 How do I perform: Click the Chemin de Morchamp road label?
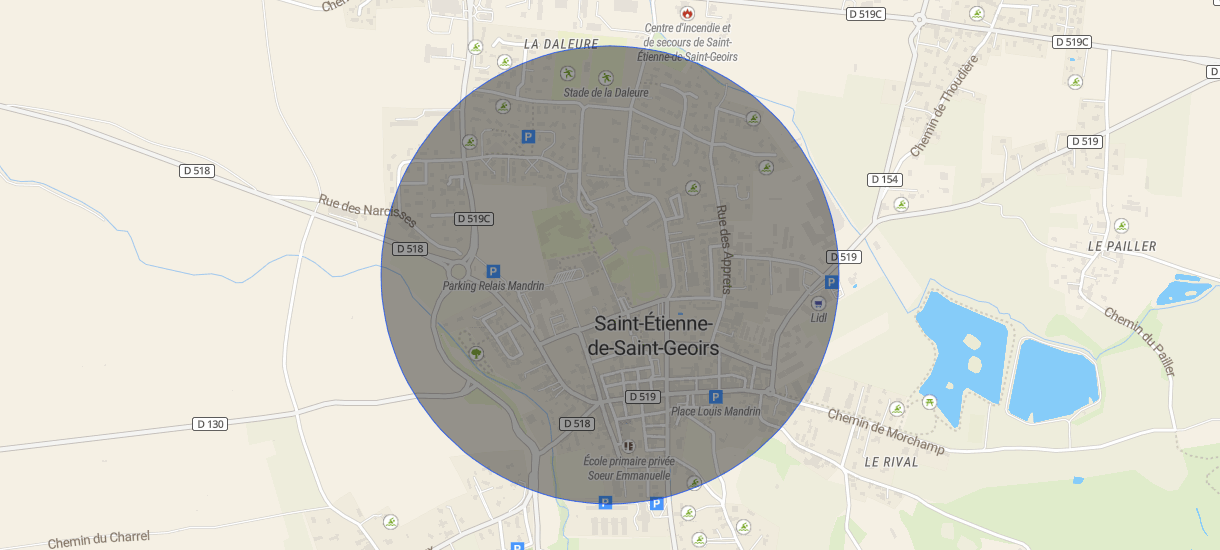point(886,432)
